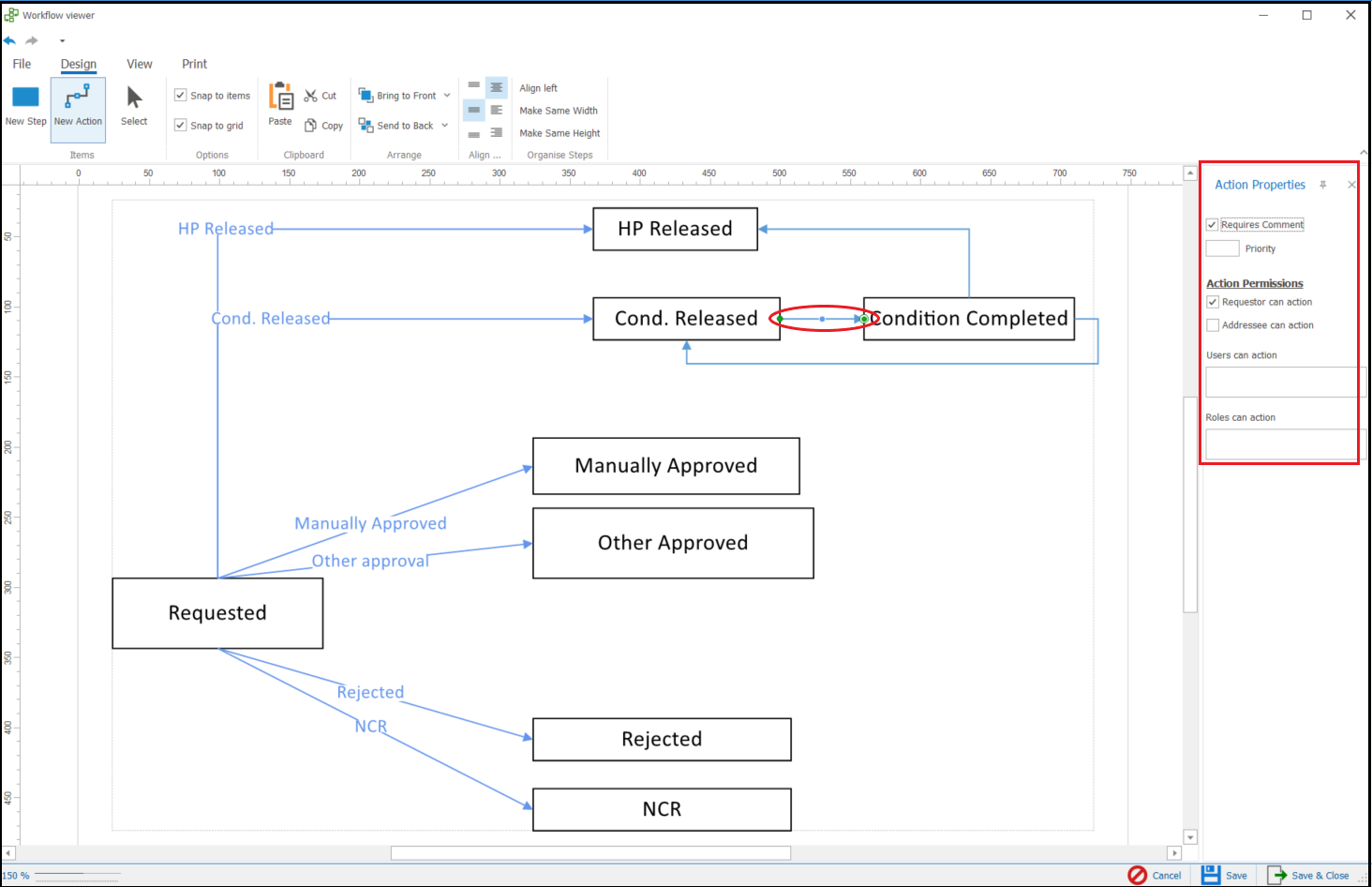Toggle Snap to grid checkbox
This screenshot has width=1372, height=887.
tap(181, 125)
